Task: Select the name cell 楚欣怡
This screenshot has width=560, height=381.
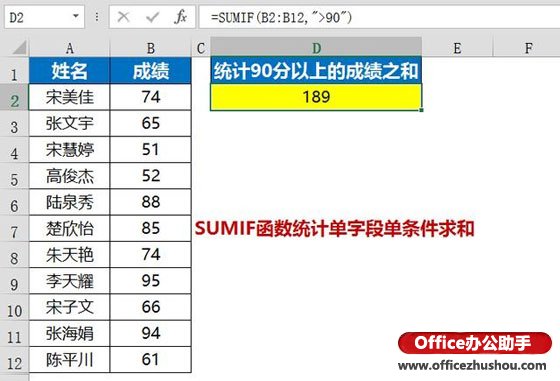Action: point(70,229)
